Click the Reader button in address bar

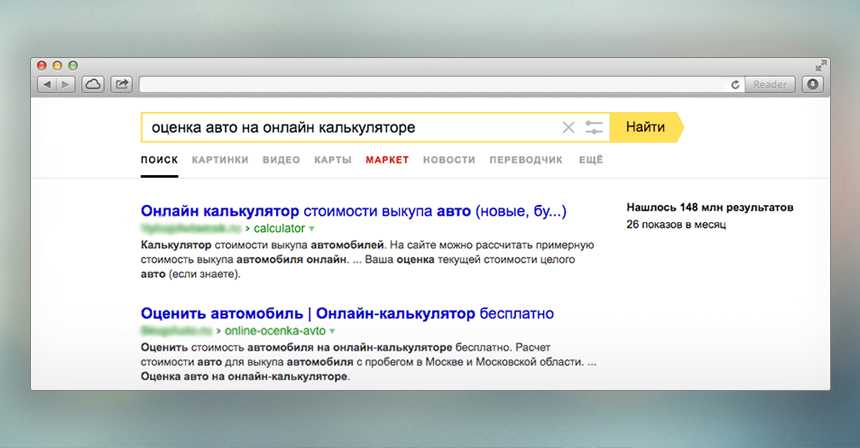(x=770, y=85)
